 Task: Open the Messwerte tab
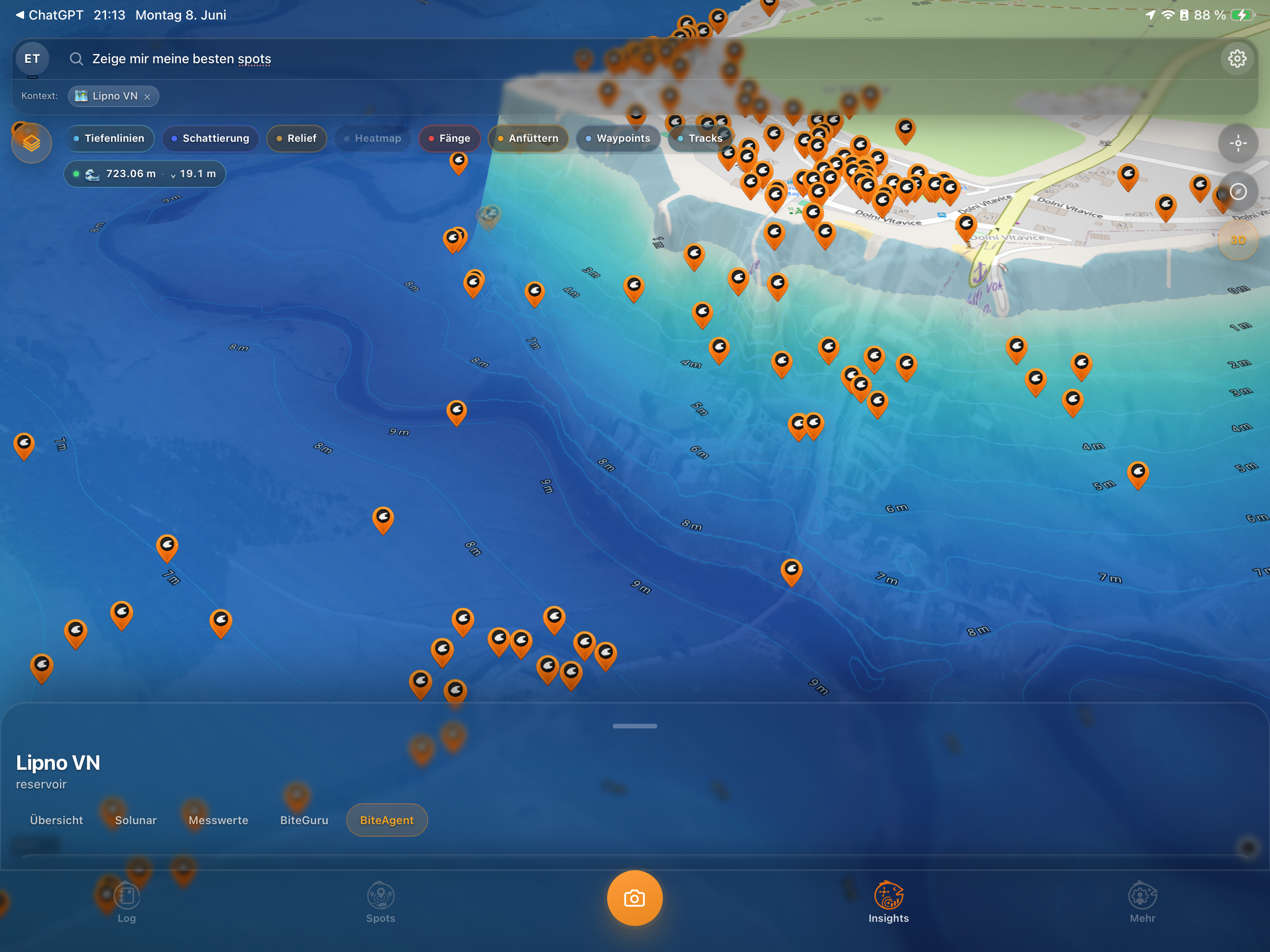click(218, 820)
